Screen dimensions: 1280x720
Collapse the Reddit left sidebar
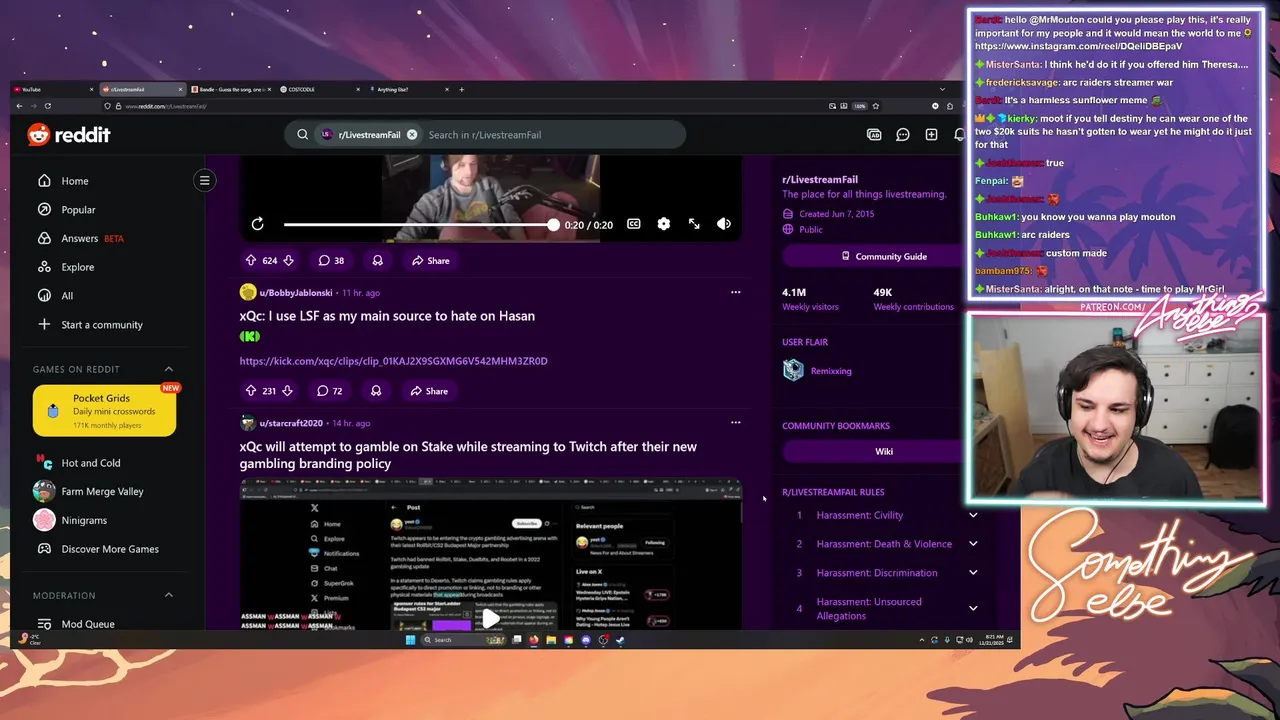pyautogui.click(x=204, y=181)
